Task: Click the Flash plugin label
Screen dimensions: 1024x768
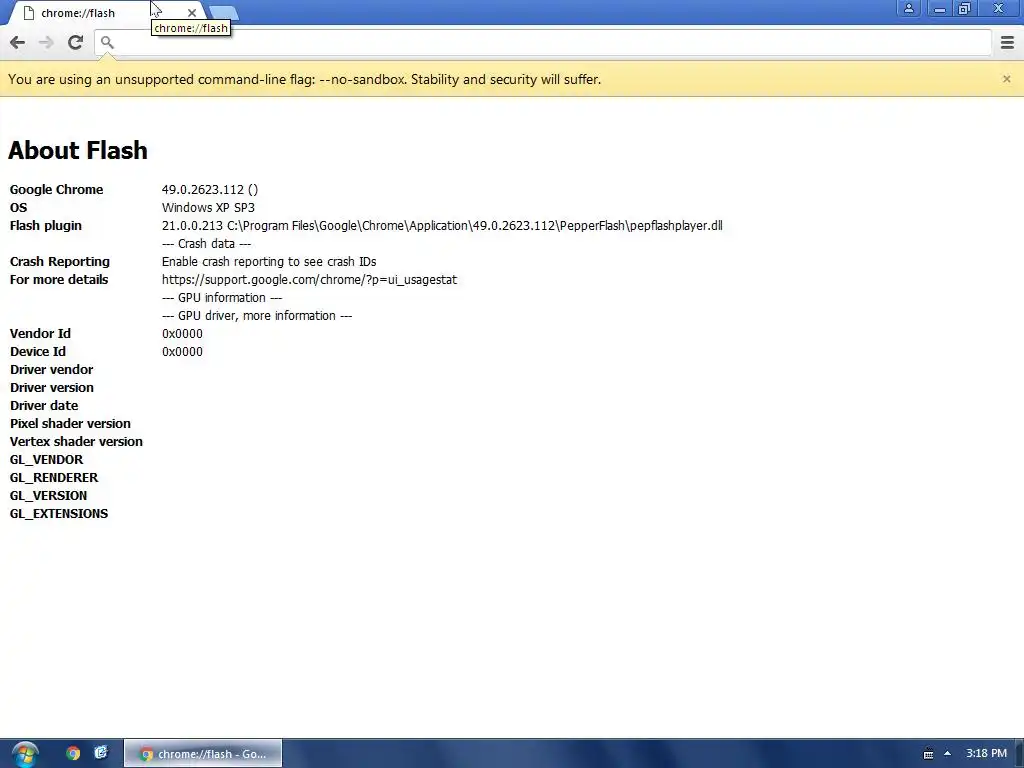Action: (x=46, y=226)
